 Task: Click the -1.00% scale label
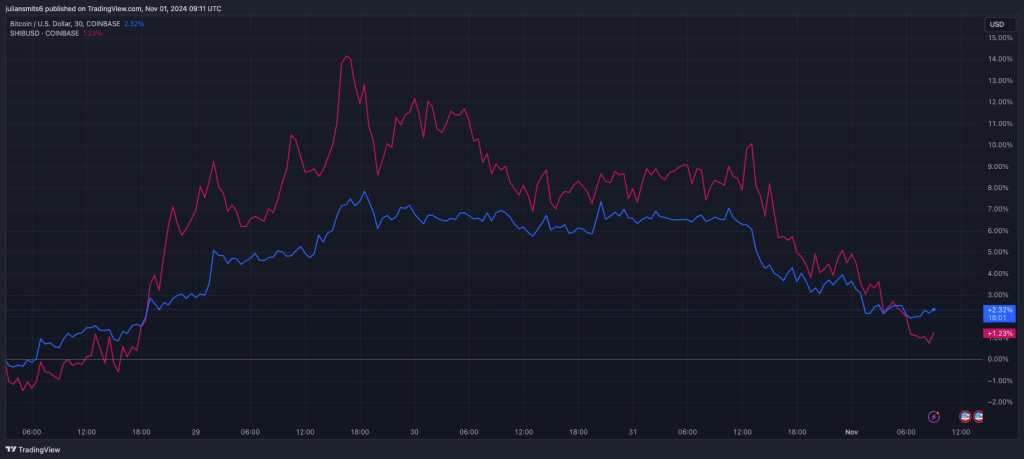1001,381
